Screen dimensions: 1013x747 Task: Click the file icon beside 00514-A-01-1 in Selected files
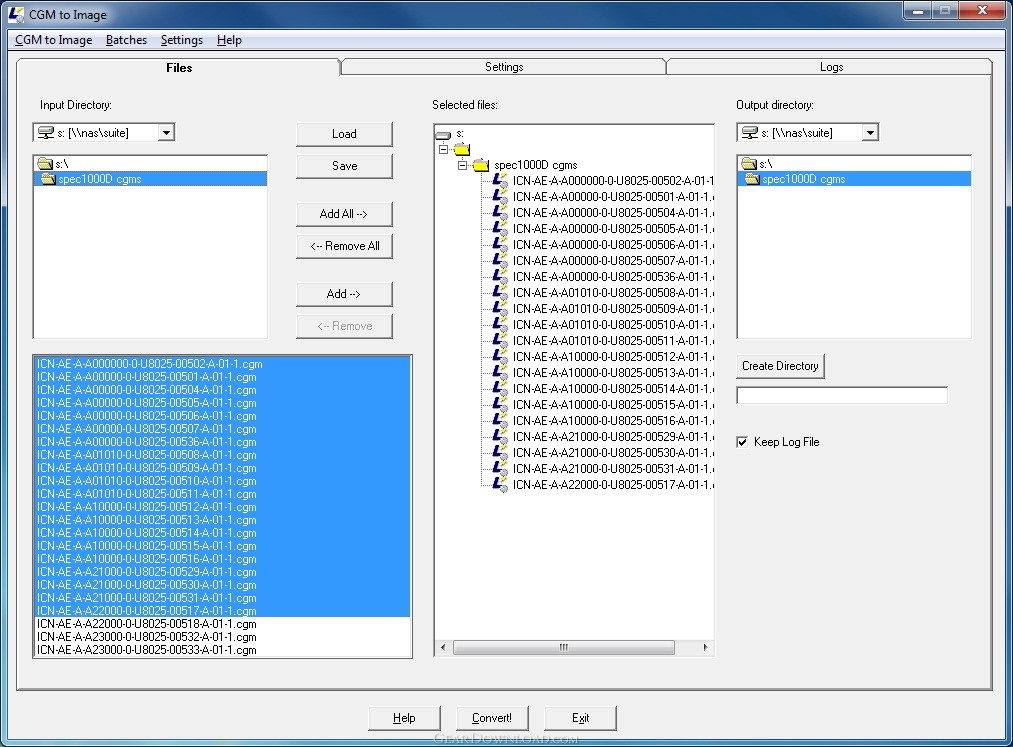pos(500,389)
